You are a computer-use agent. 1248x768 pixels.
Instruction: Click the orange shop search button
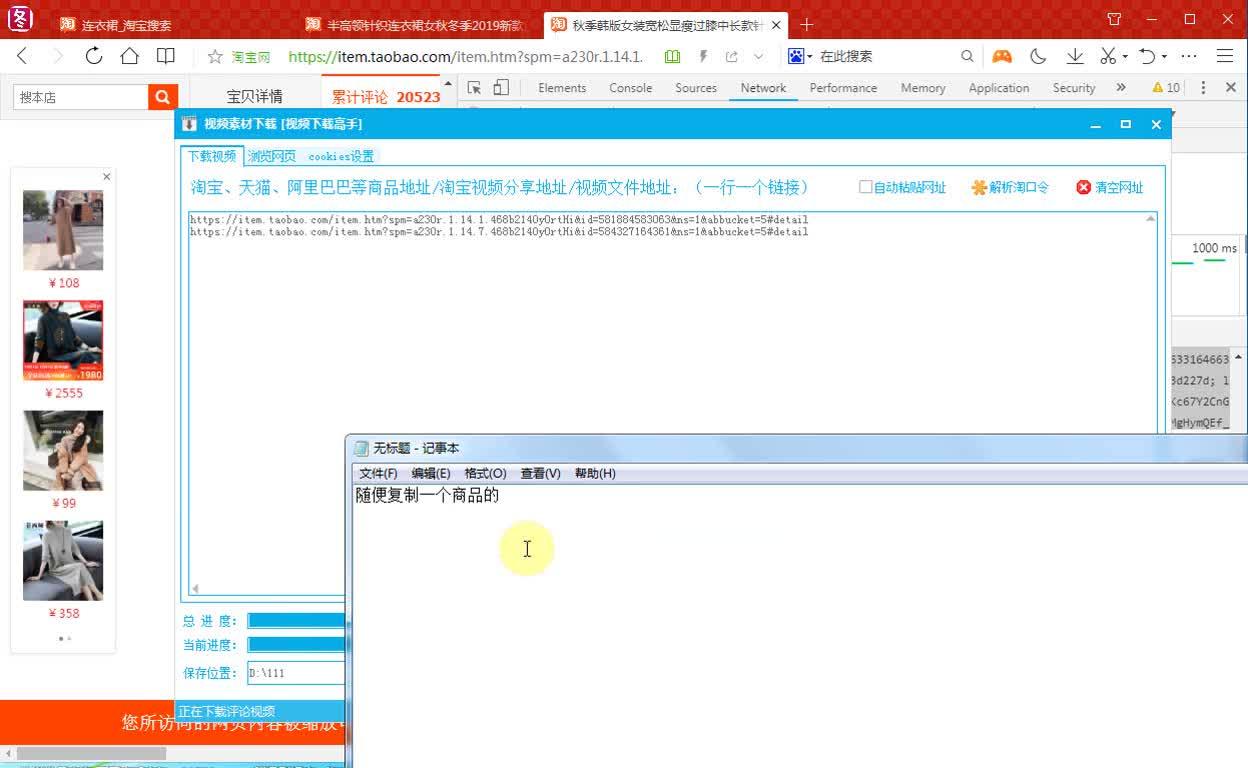(162, 97)
